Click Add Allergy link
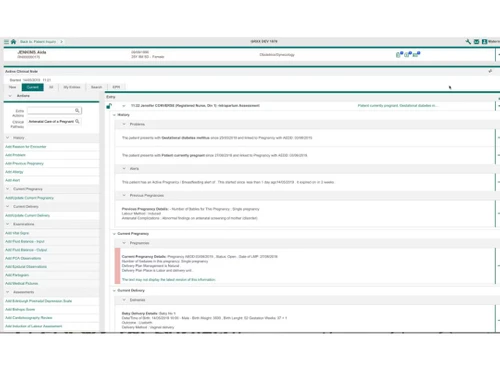The image size is (500, 375). (x=14, y=172)
